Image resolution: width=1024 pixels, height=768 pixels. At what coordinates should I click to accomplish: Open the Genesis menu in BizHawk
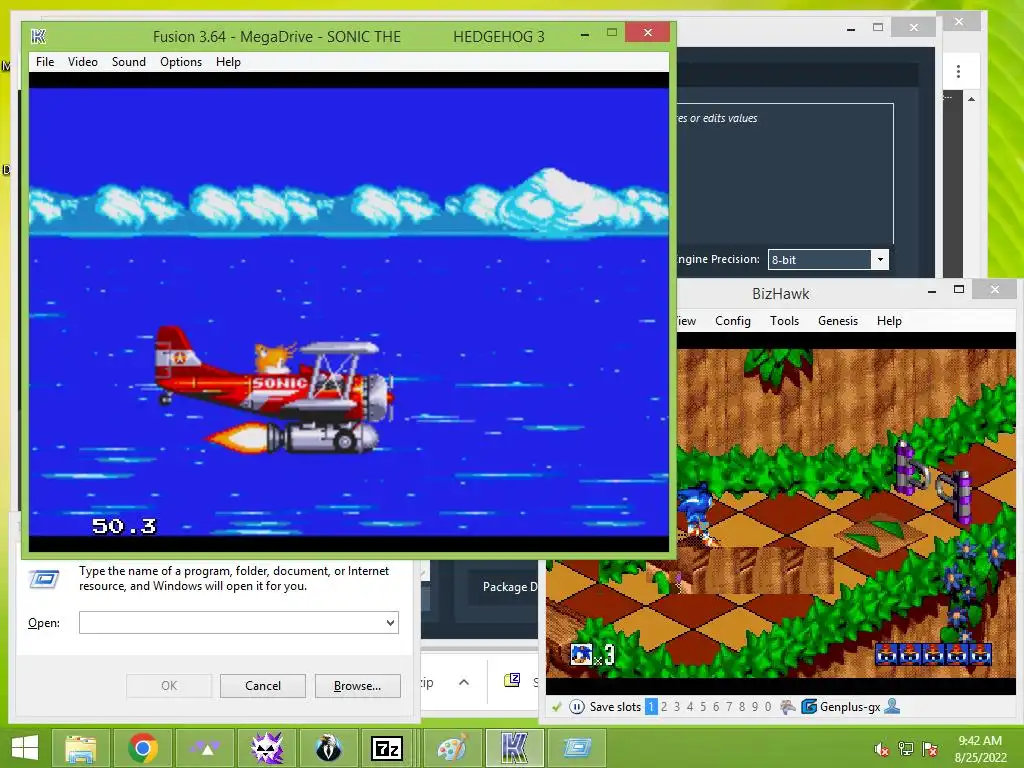pos(838,321)
